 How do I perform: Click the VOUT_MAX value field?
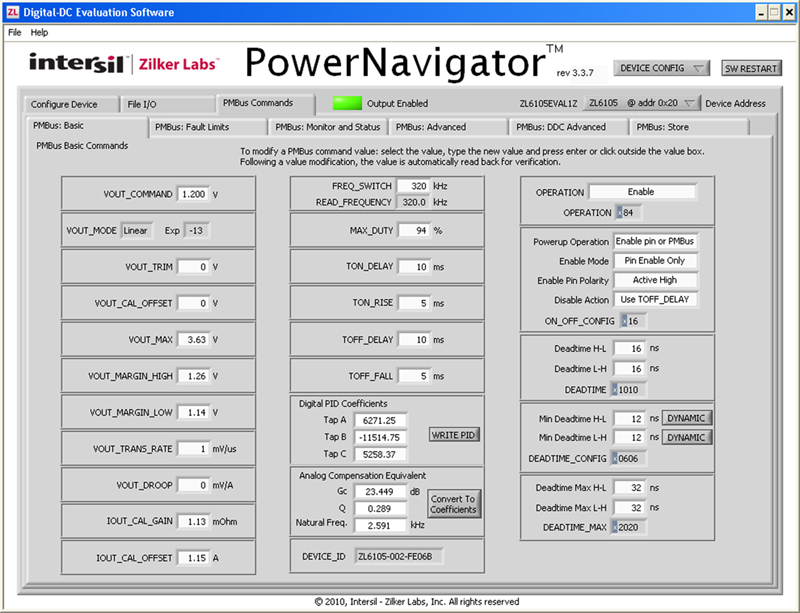193,339
